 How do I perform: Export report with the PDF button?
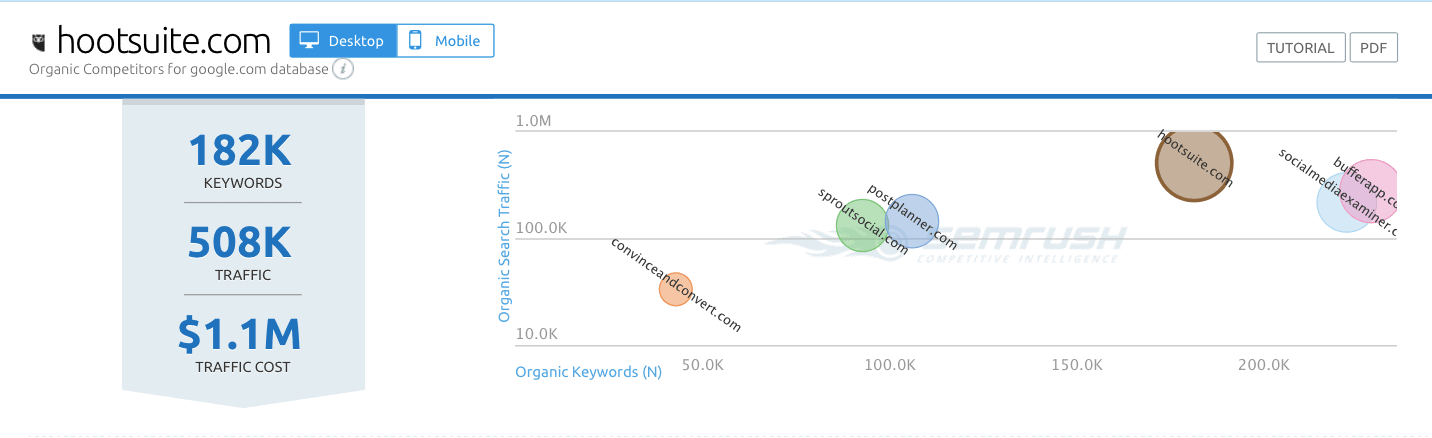(1373, 48)
